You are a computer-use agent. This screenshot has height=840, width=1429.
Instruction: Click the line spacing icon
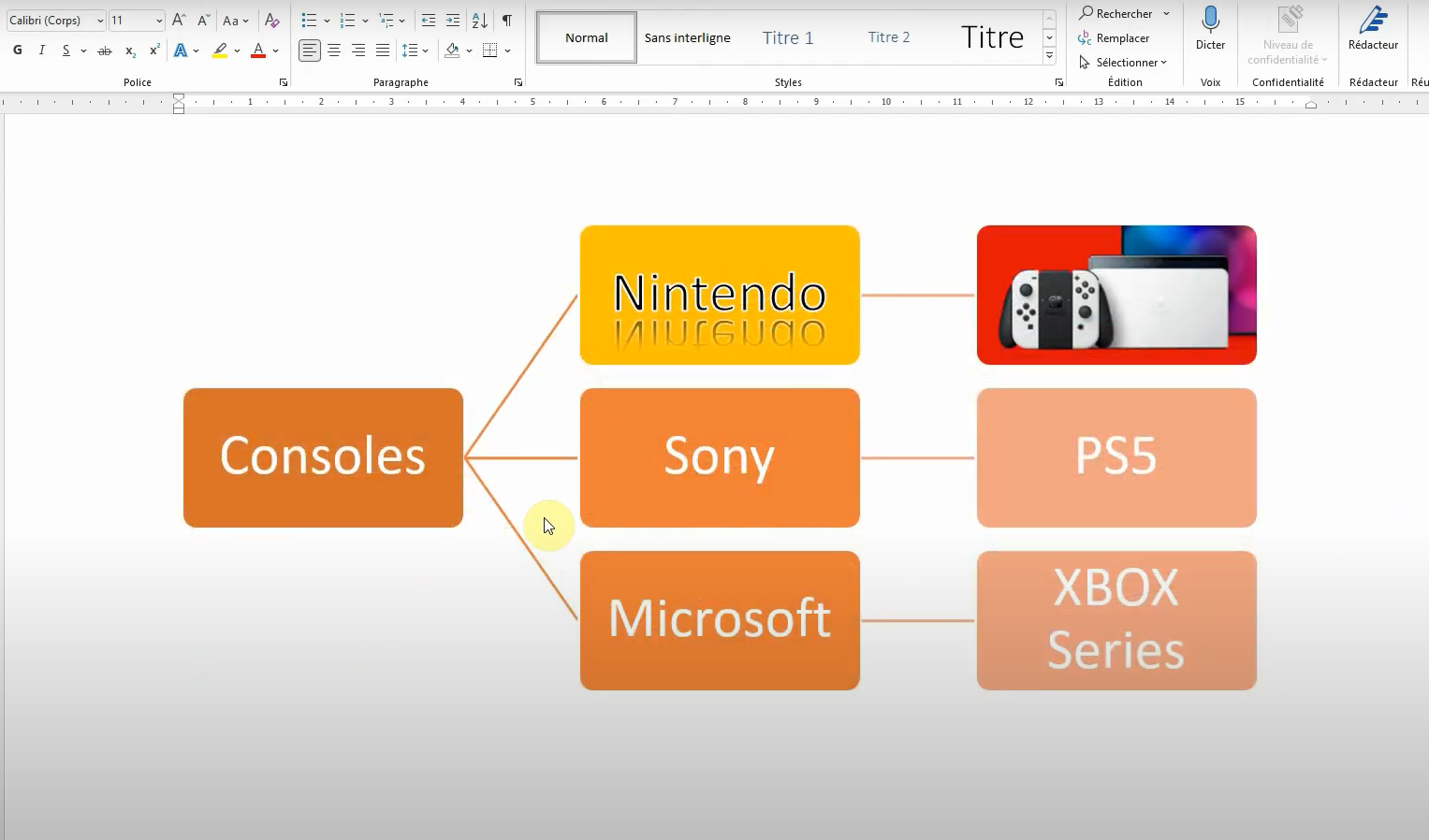[x=410, y=51]
